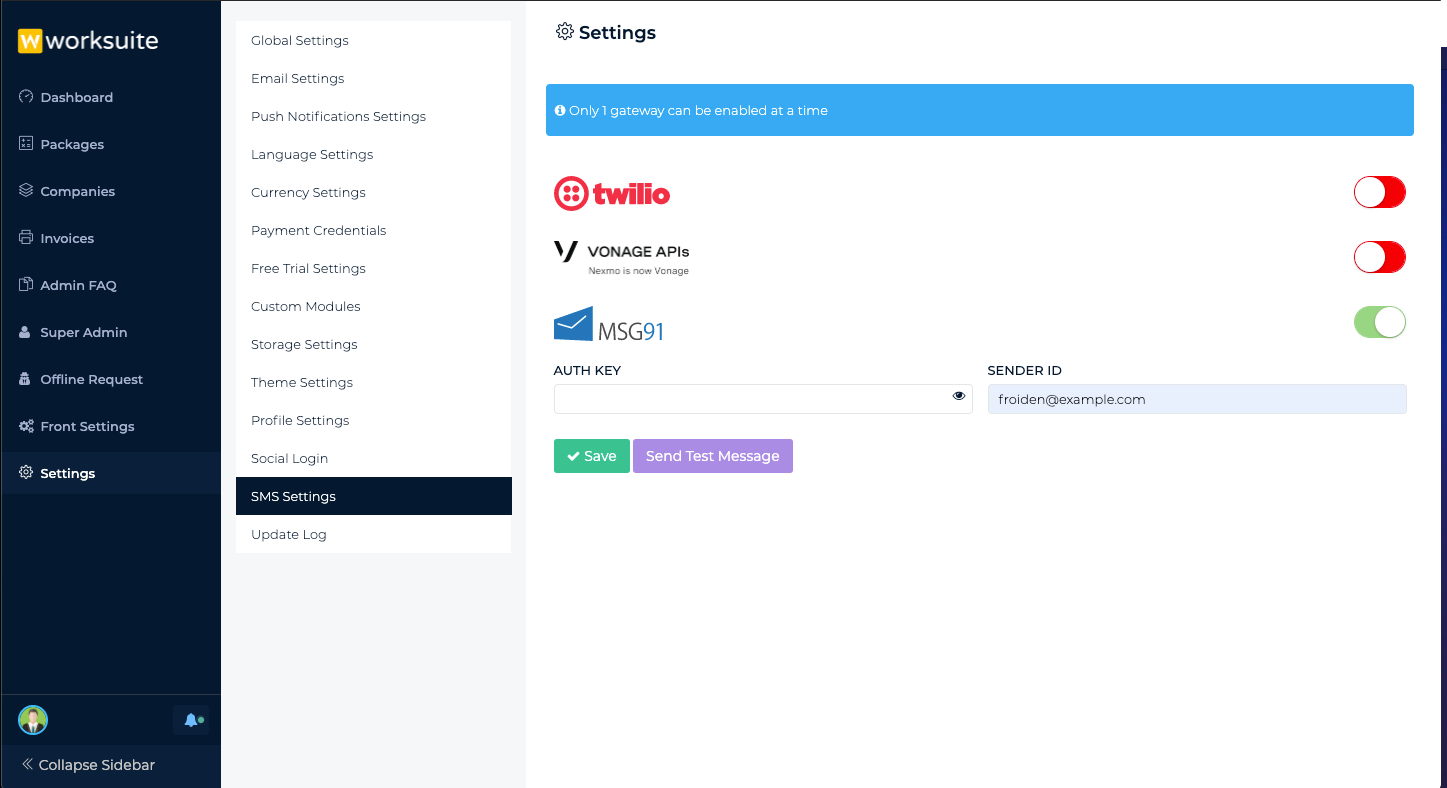1447x788 pixels.
Task: Open Global Settings
Action: click(x=374, y=41)
